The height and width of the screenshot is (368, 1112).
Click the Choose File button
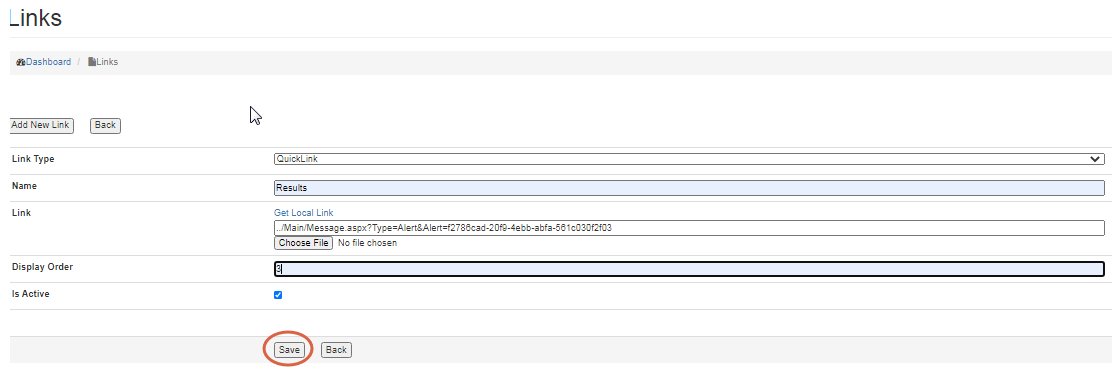click(x=304, y=243)
